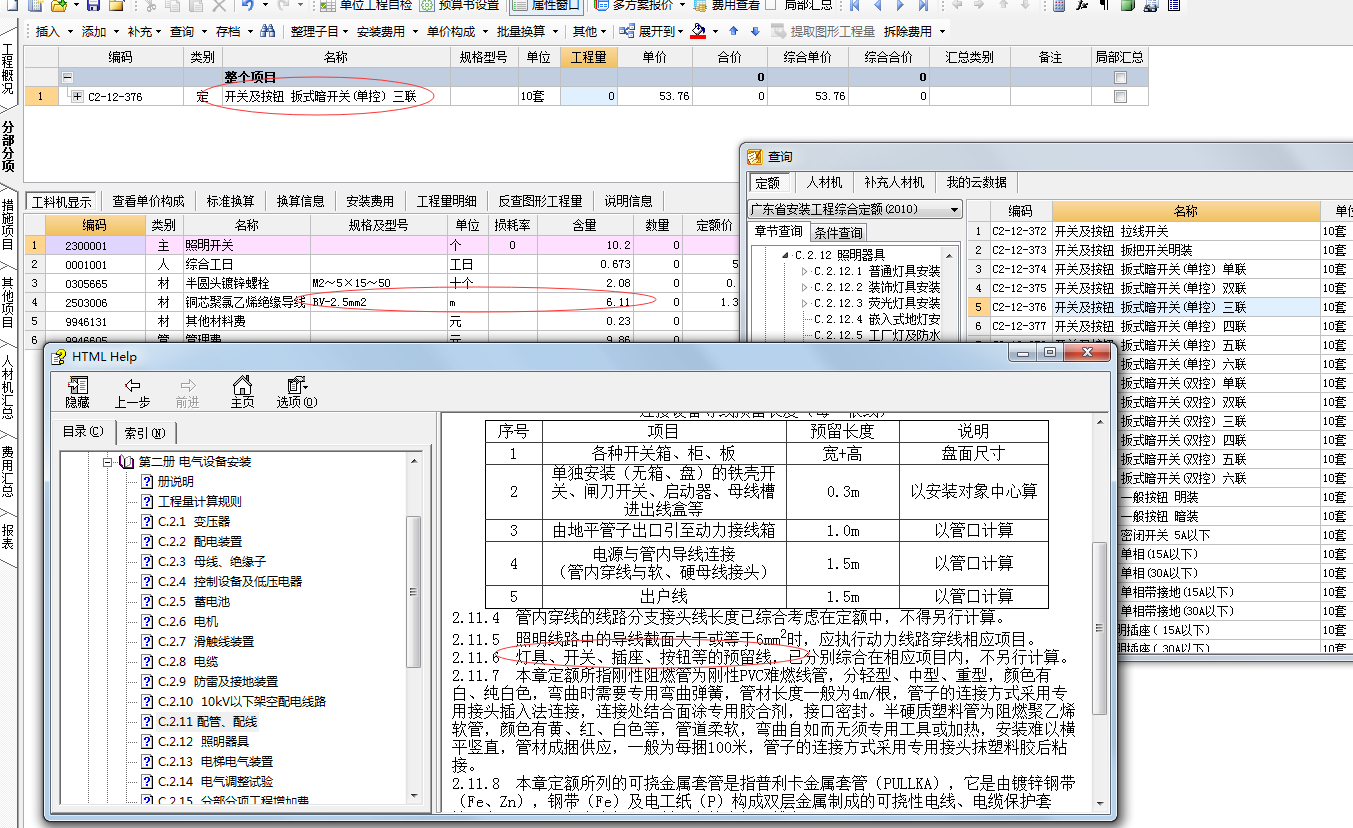Click the go-to-first record navigation icon
The height and width of the screenshot is (828, 1353).
pos(855,6)
